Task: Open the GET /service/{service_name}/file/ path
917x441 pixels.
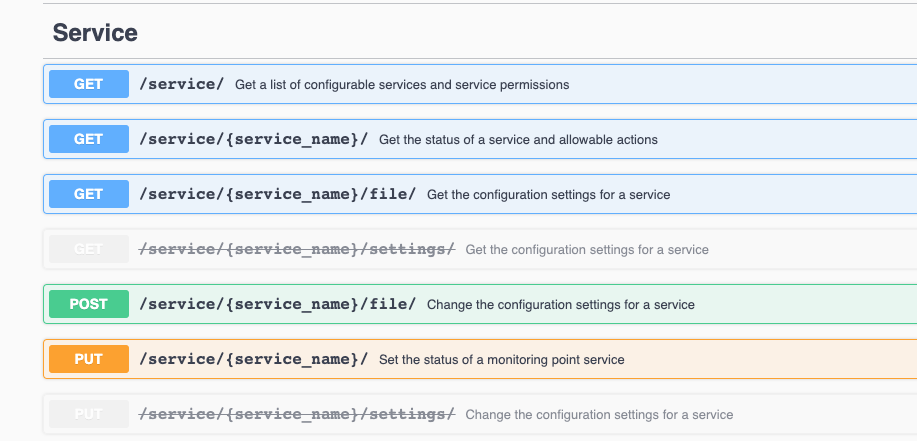Action: 278,194
